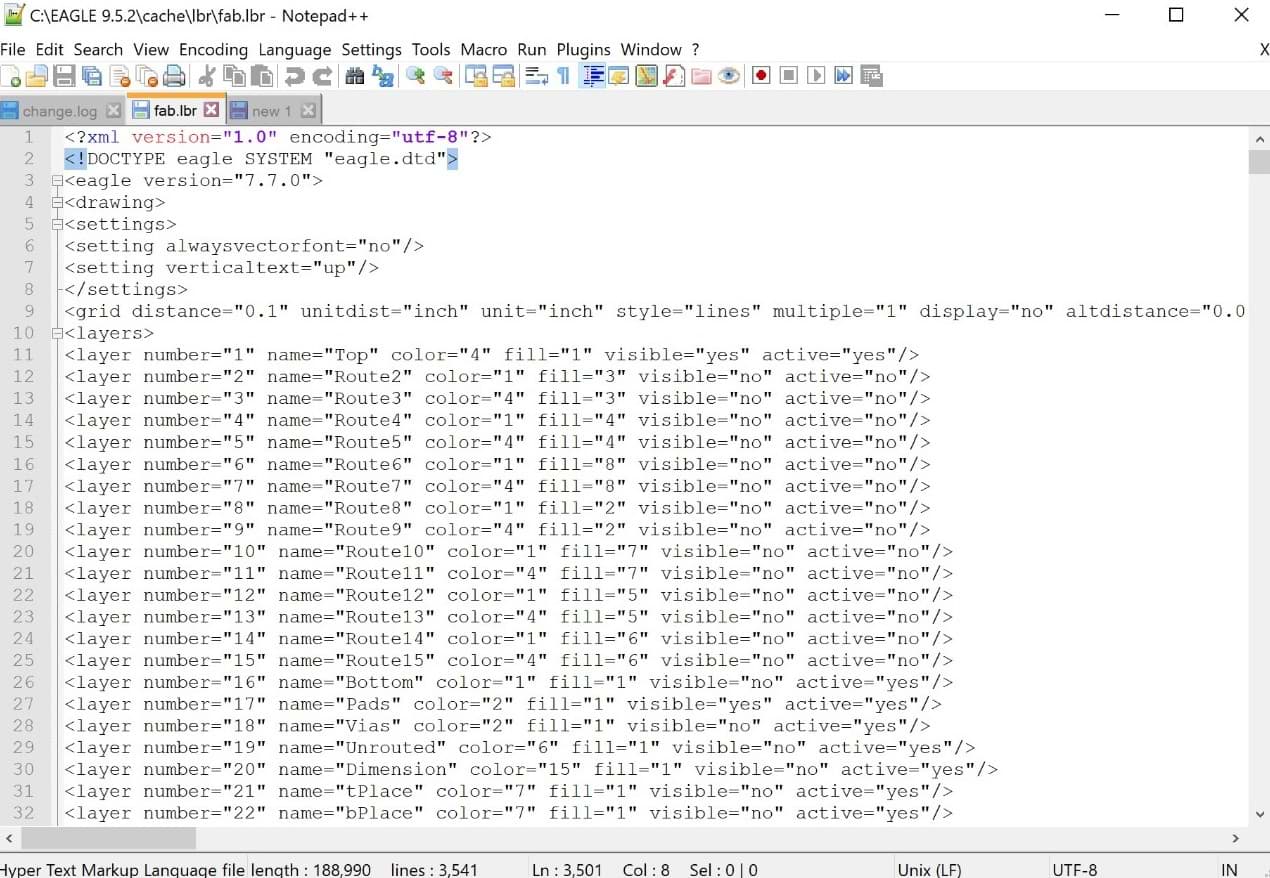The height and width of the screenshot is (878, 1270).
Task: Click the length : 188,990 status text
Action: pyautogui.click(x=311, y=870)
